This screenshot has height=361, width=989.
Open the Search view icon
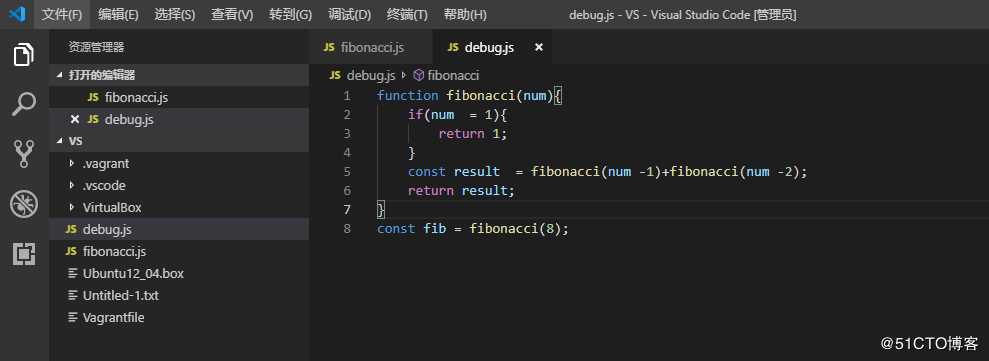[x=24, y=104]
